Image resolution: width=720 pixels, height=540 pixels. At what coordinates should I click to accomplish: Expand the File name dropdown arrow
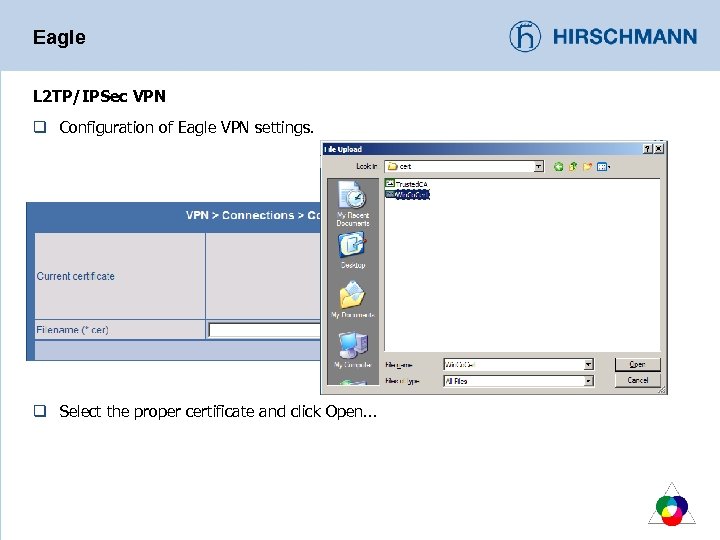588,365
